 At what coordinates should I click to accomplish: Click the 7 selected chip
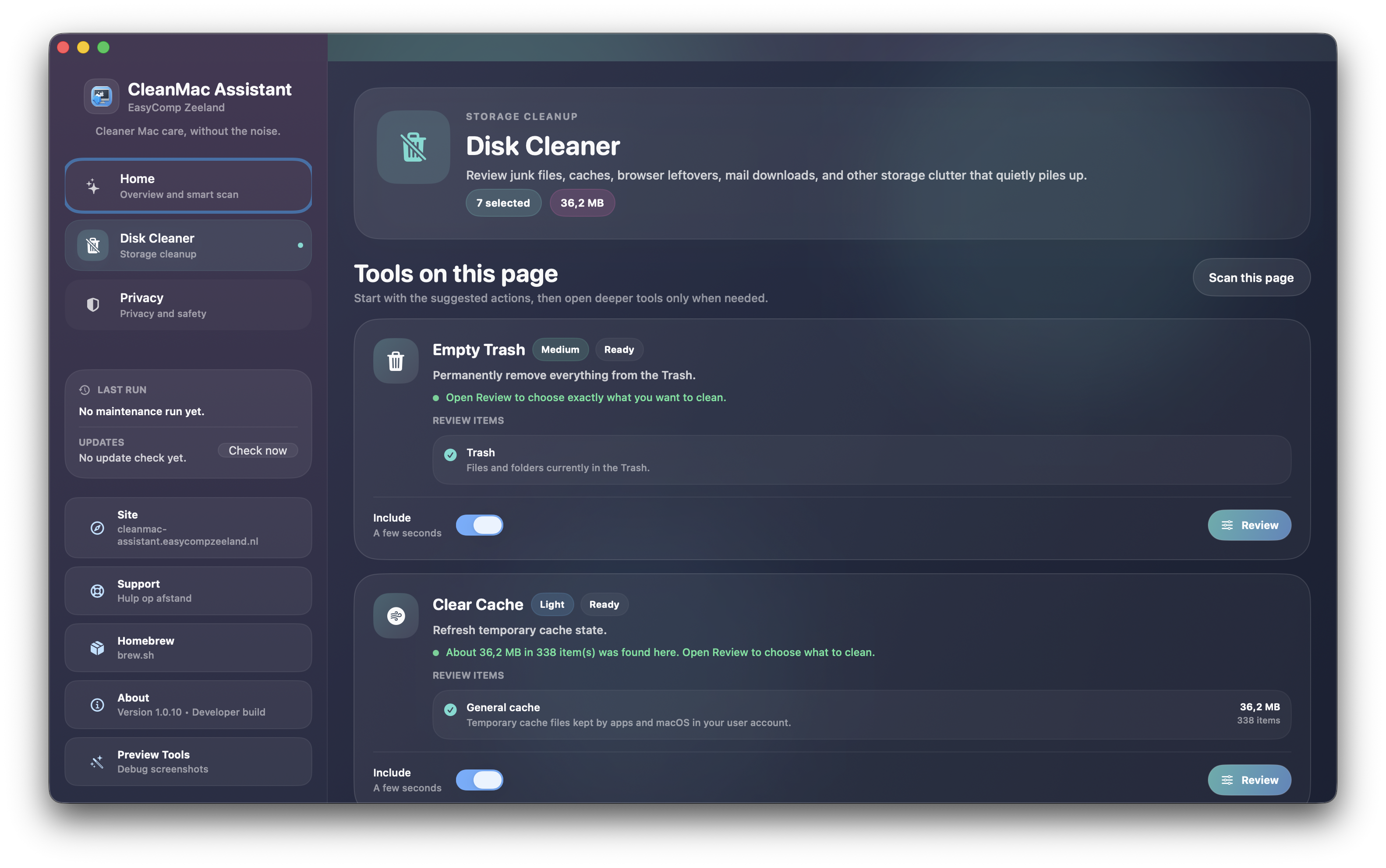(503, 202)
